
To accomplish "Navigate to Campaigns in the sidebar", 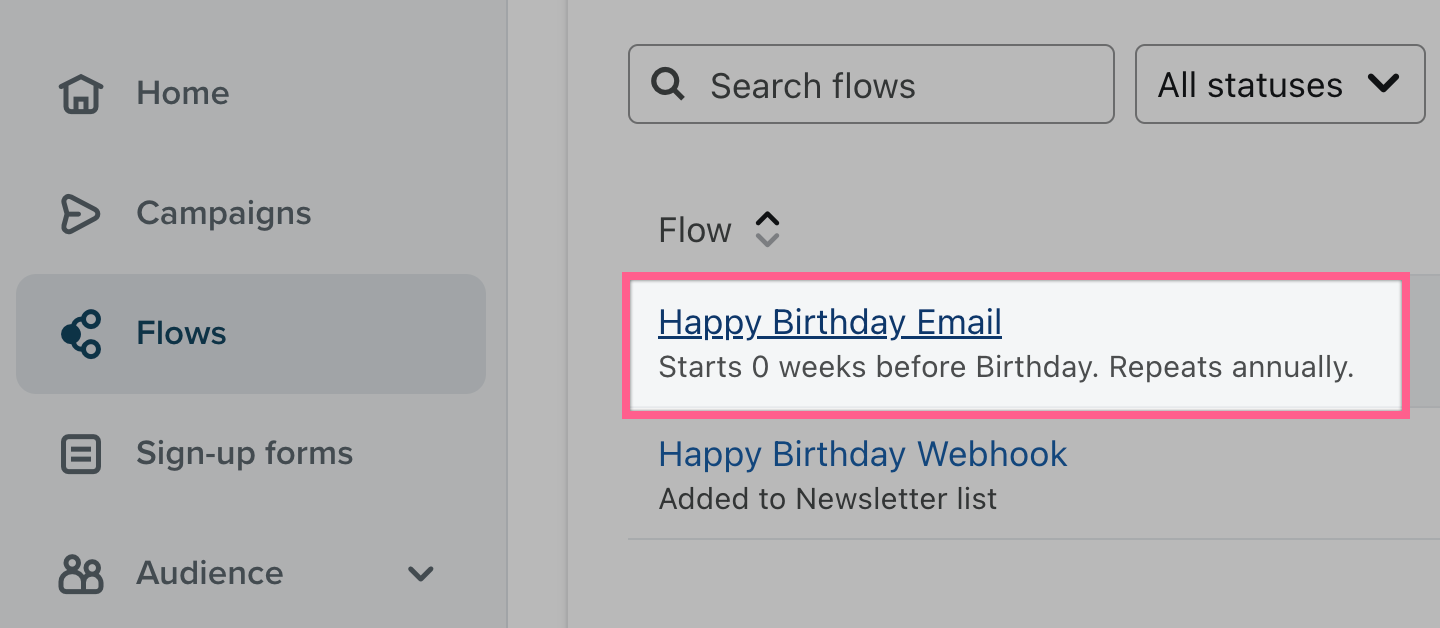I will 223,214.
